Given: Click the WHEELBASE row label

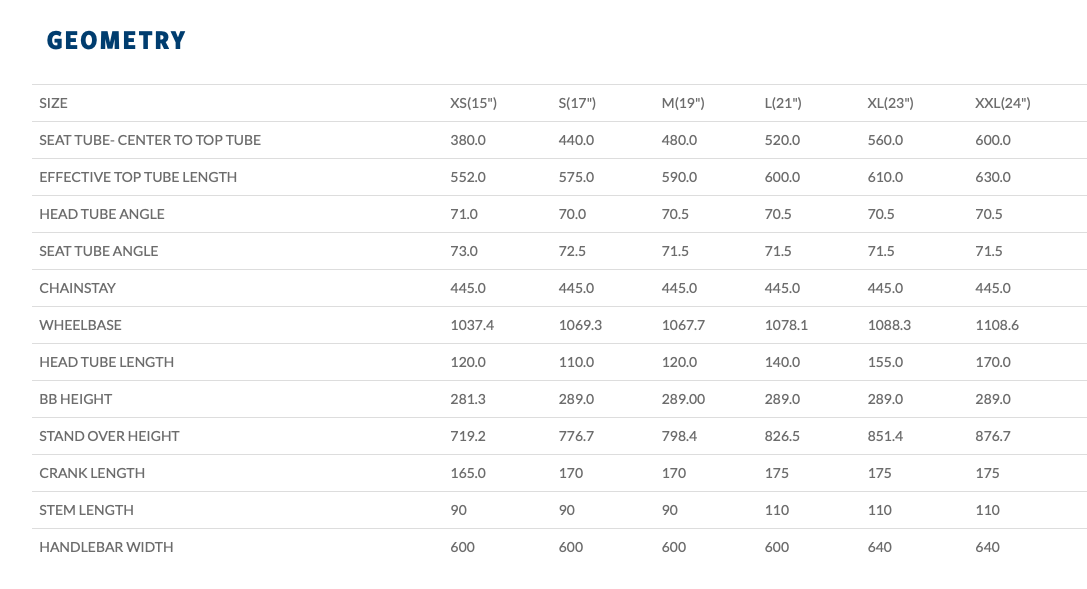Looking at the screenshot, I should coord(80,325).
